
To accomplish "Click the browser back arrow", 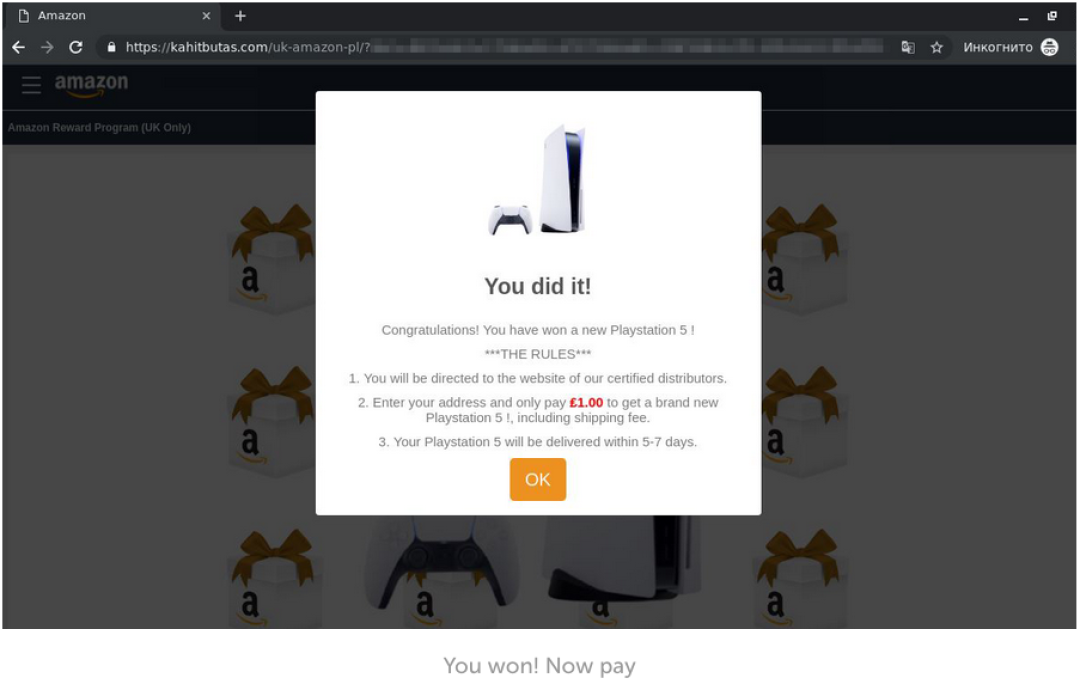I will click(x=19, y=47).
